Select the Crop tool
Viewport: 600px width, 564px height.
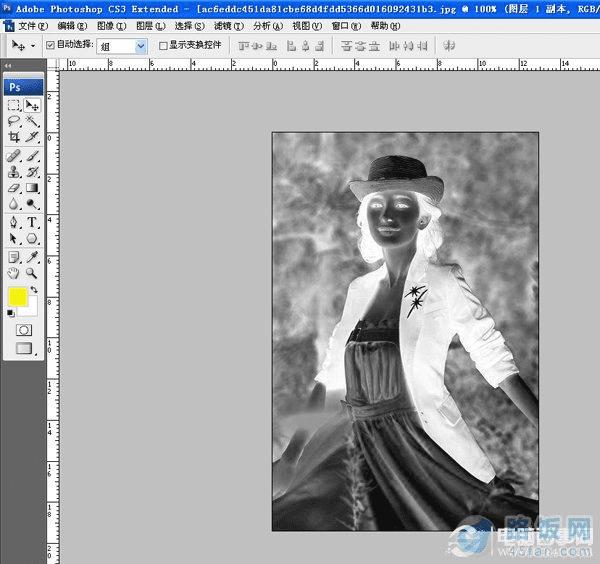click(x=14, y=137)
